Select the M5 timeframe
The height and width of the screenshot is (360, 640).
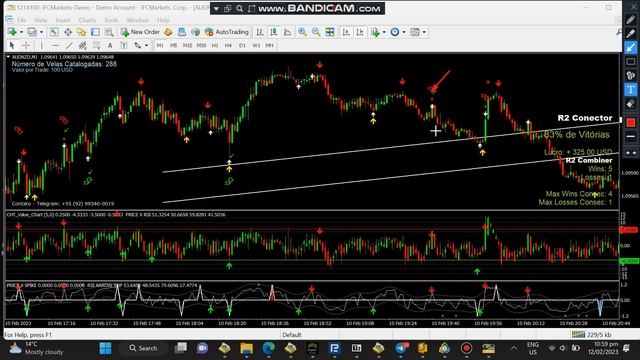click(173, 45)
